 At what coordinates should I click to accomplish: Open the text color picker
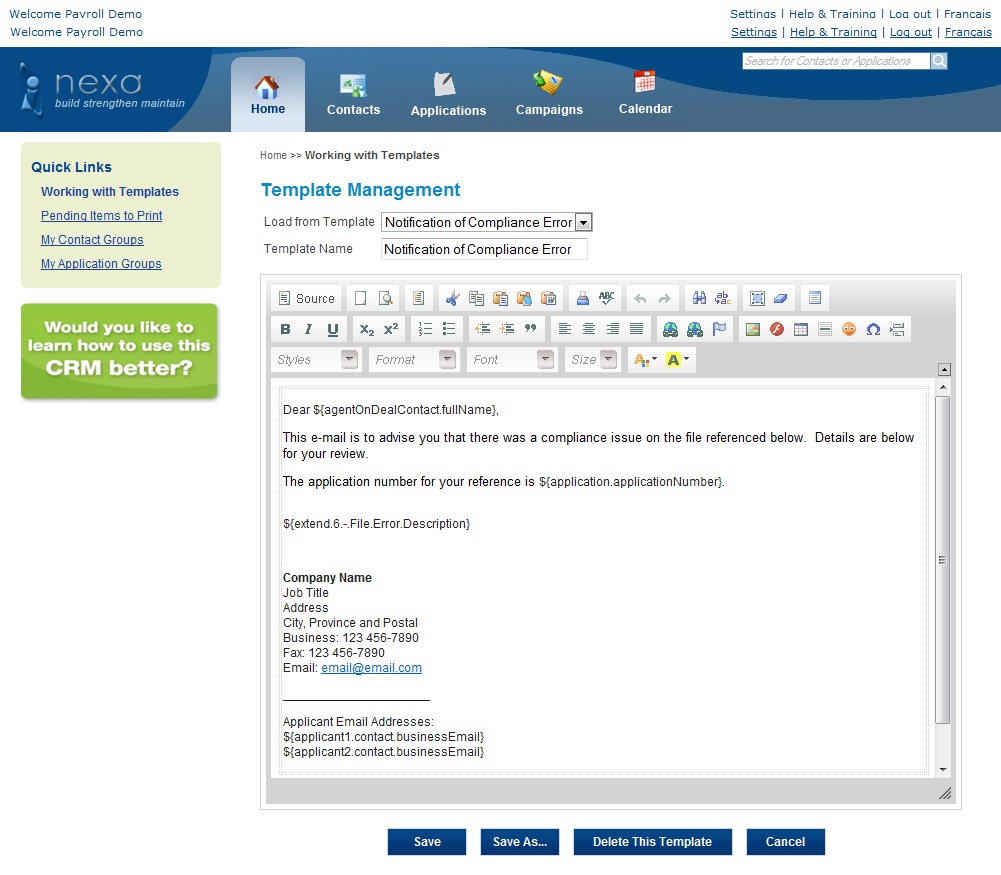click(645, 360)
